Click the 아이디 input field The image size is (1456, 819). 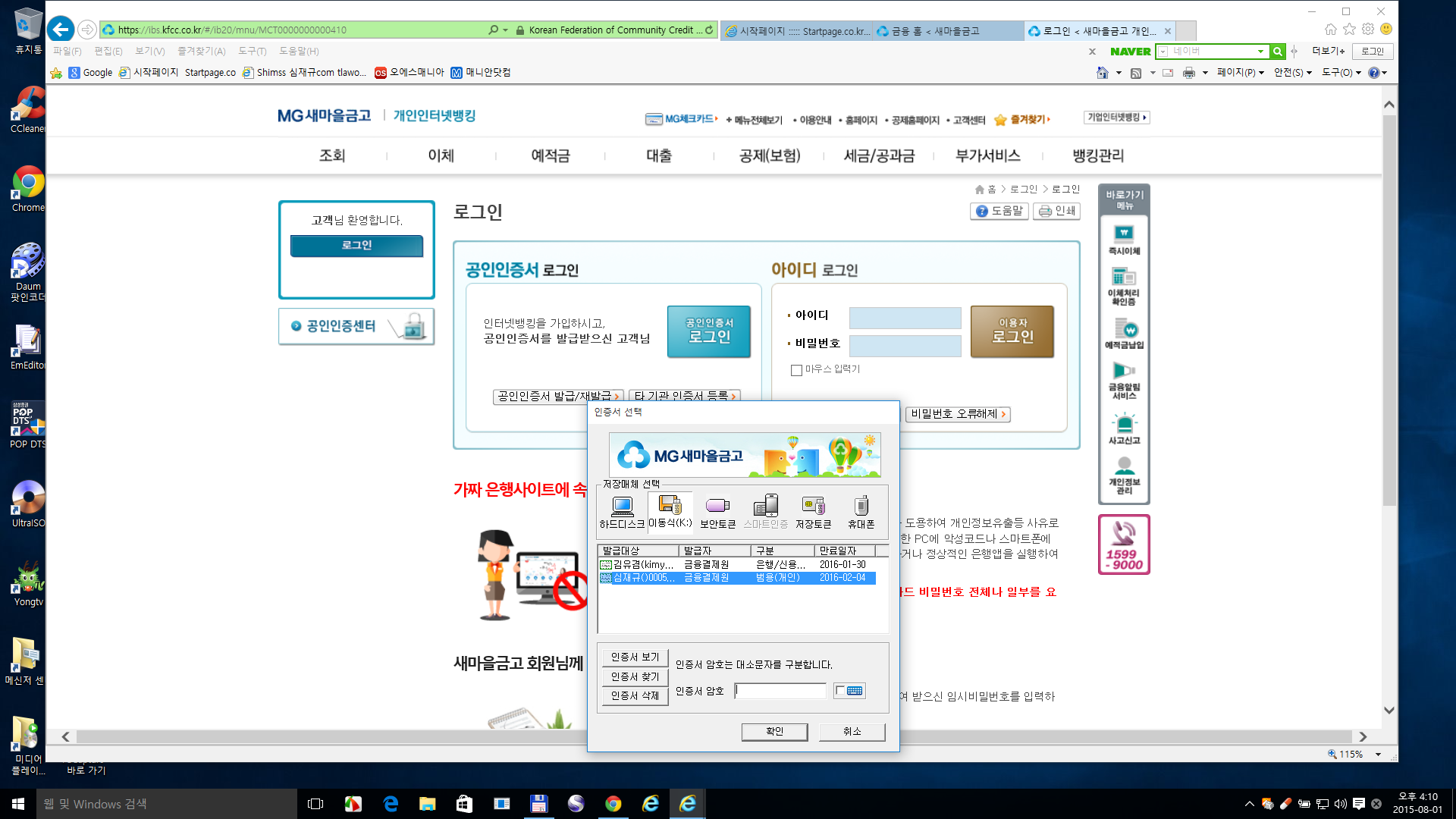click(905, 318)
